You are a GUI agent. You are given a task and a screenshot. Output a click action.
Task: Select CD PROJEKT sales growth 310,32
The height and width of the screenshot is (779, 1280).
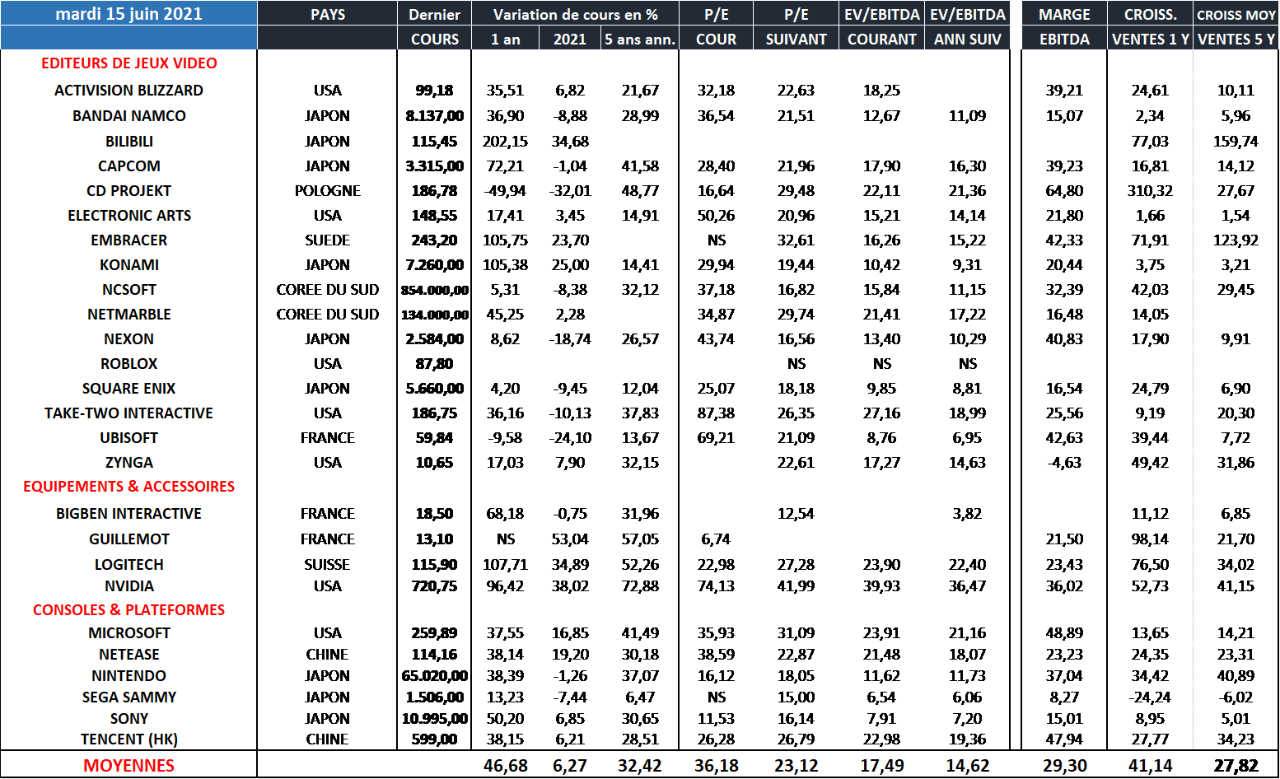(x=1150, y=191)
